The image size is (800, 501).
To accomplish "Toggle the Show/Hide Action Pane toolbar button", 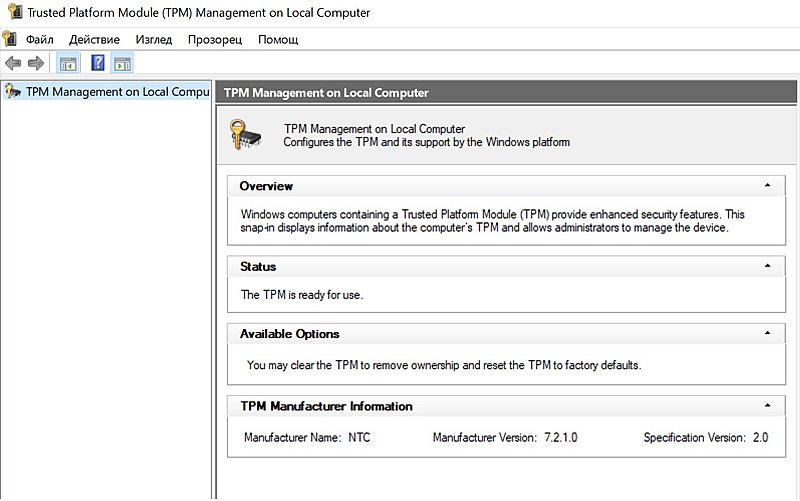I will (x=122, y=64).
